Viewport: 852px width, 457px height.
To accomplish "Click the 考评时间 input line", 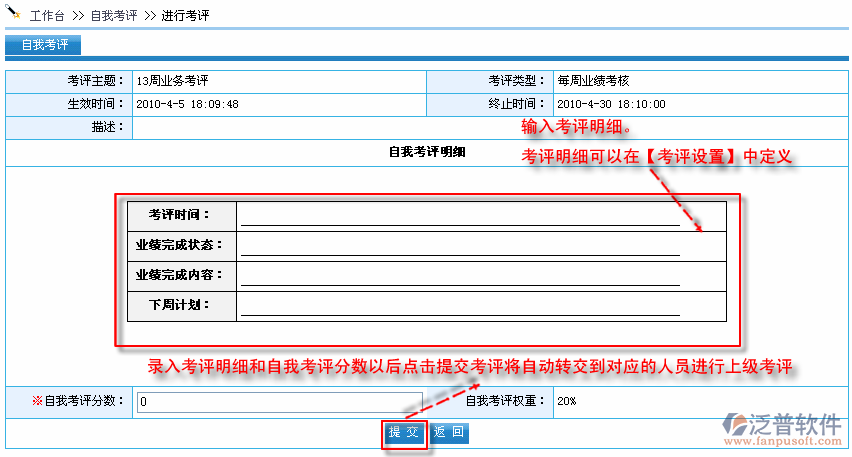I will [x=460, y=216].
